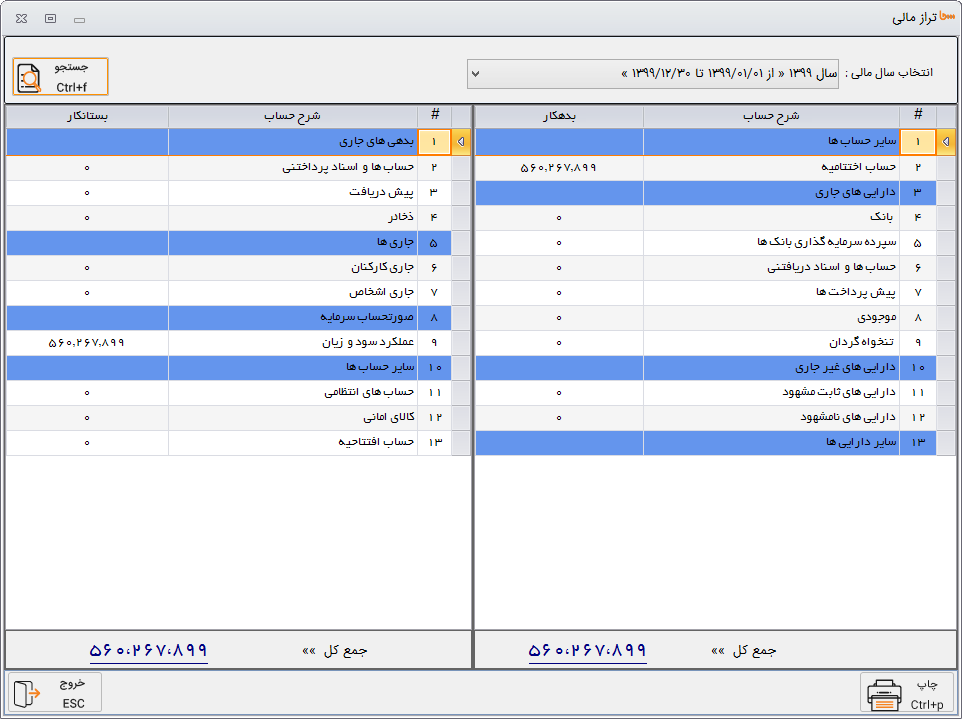Screen dimensions: 962x719
Task: Click the بستانکار column header
Action: tap(87, 116)
